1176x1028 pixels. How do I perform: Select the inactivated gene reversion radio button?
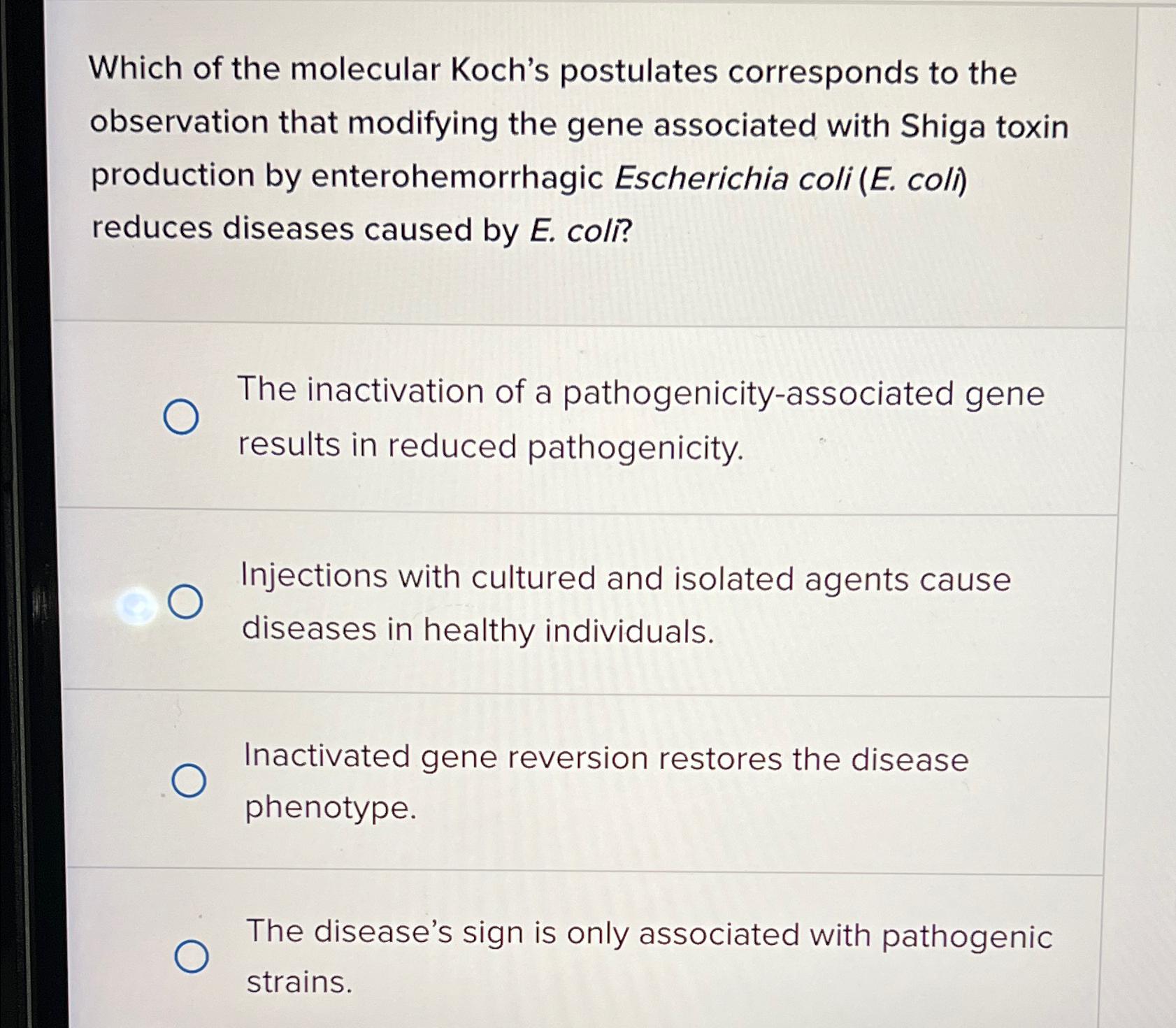189,781
